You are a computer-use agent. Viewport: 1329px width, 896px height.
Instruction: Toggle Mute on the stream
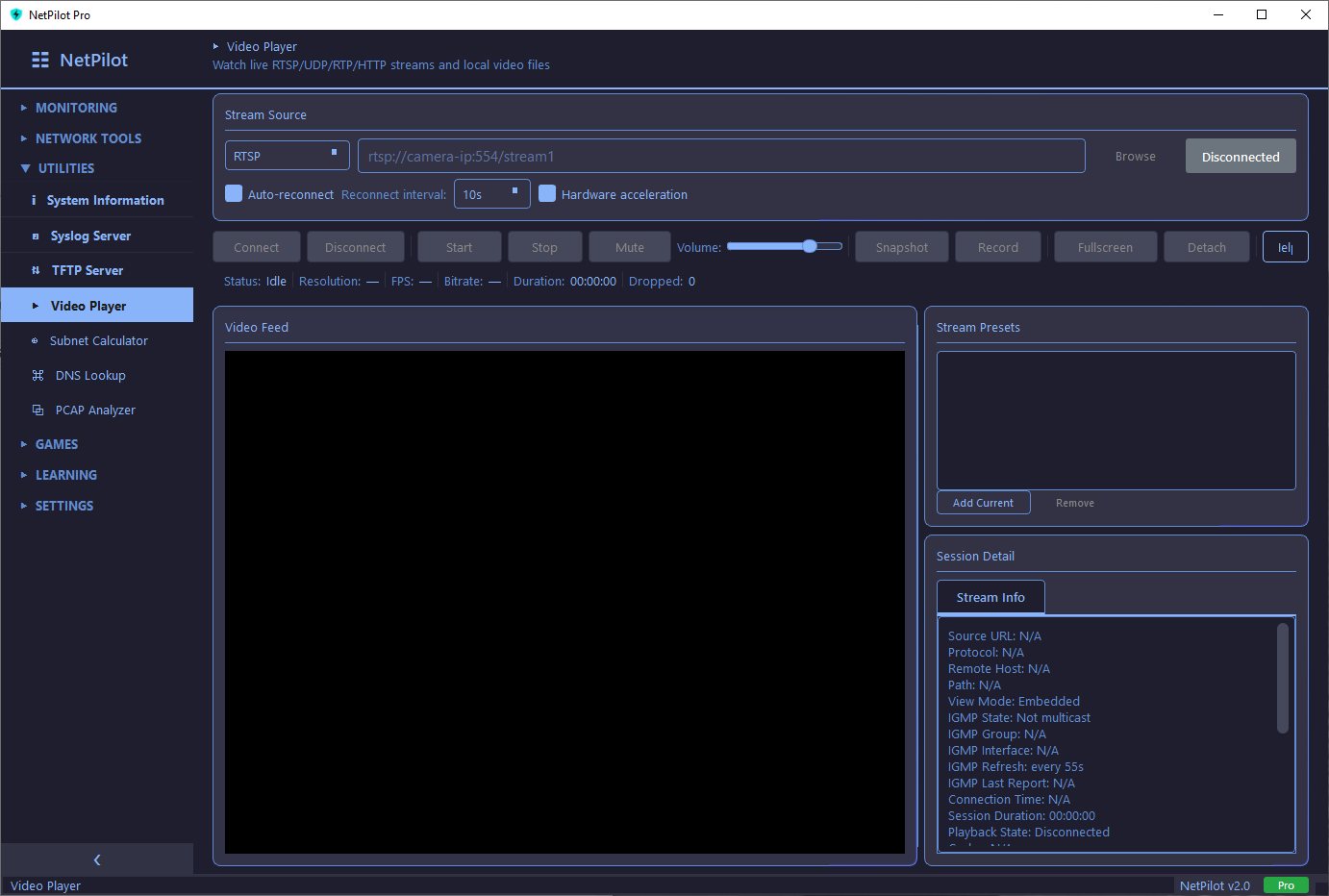pyautogui.click(x=629, y=246)
